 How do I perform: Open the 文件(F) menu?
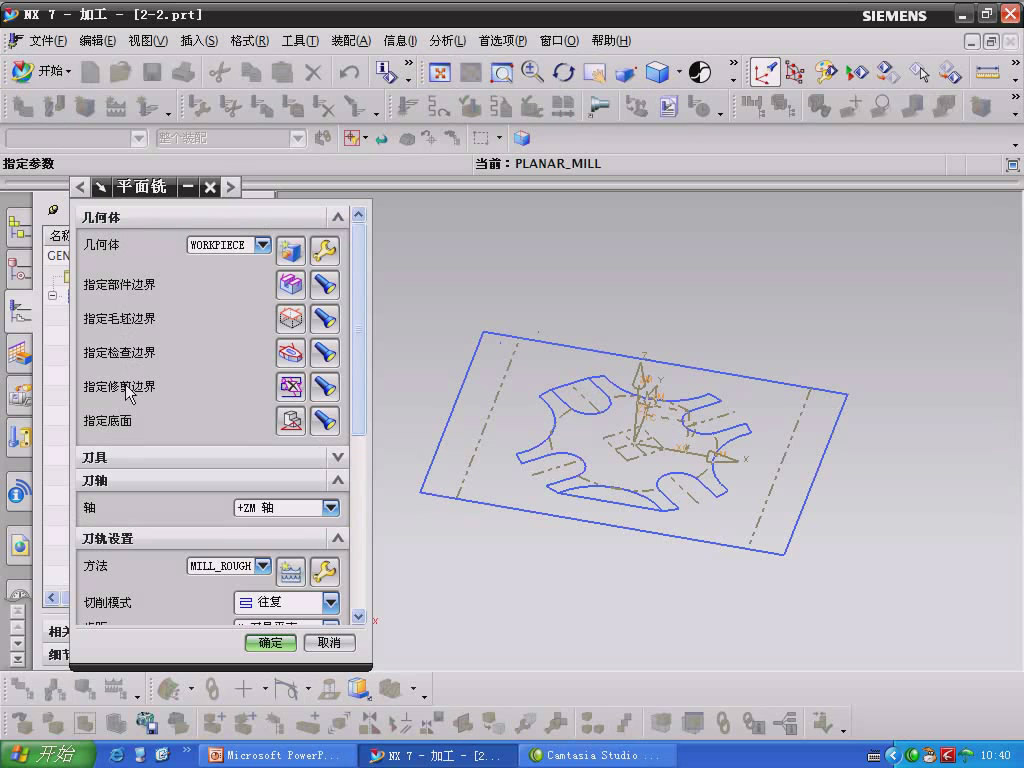point(48,41)
